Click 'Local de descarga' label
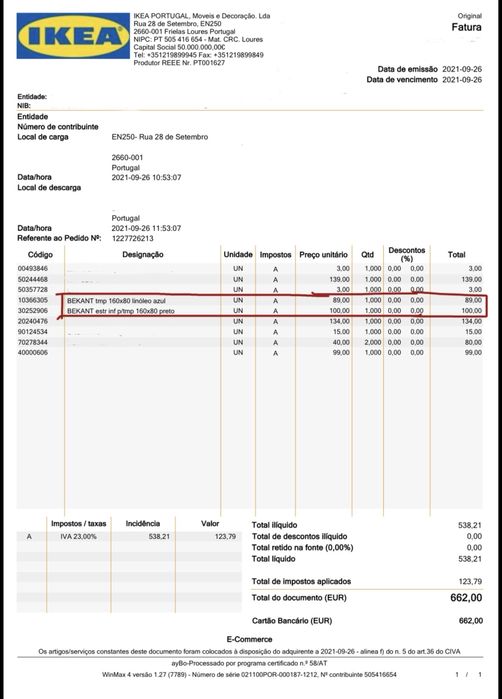This screenshot has width=502, height=699. pos(49,188)
